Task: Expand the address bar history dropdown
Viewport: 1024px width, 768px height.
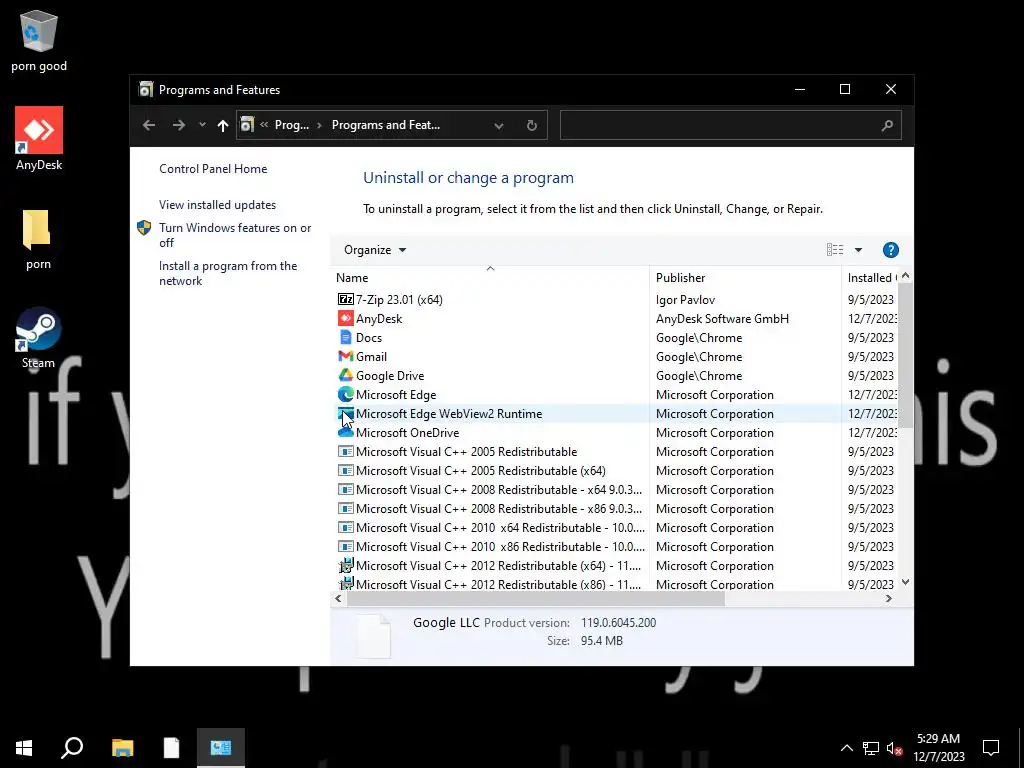Action: [x=498, y=125]
